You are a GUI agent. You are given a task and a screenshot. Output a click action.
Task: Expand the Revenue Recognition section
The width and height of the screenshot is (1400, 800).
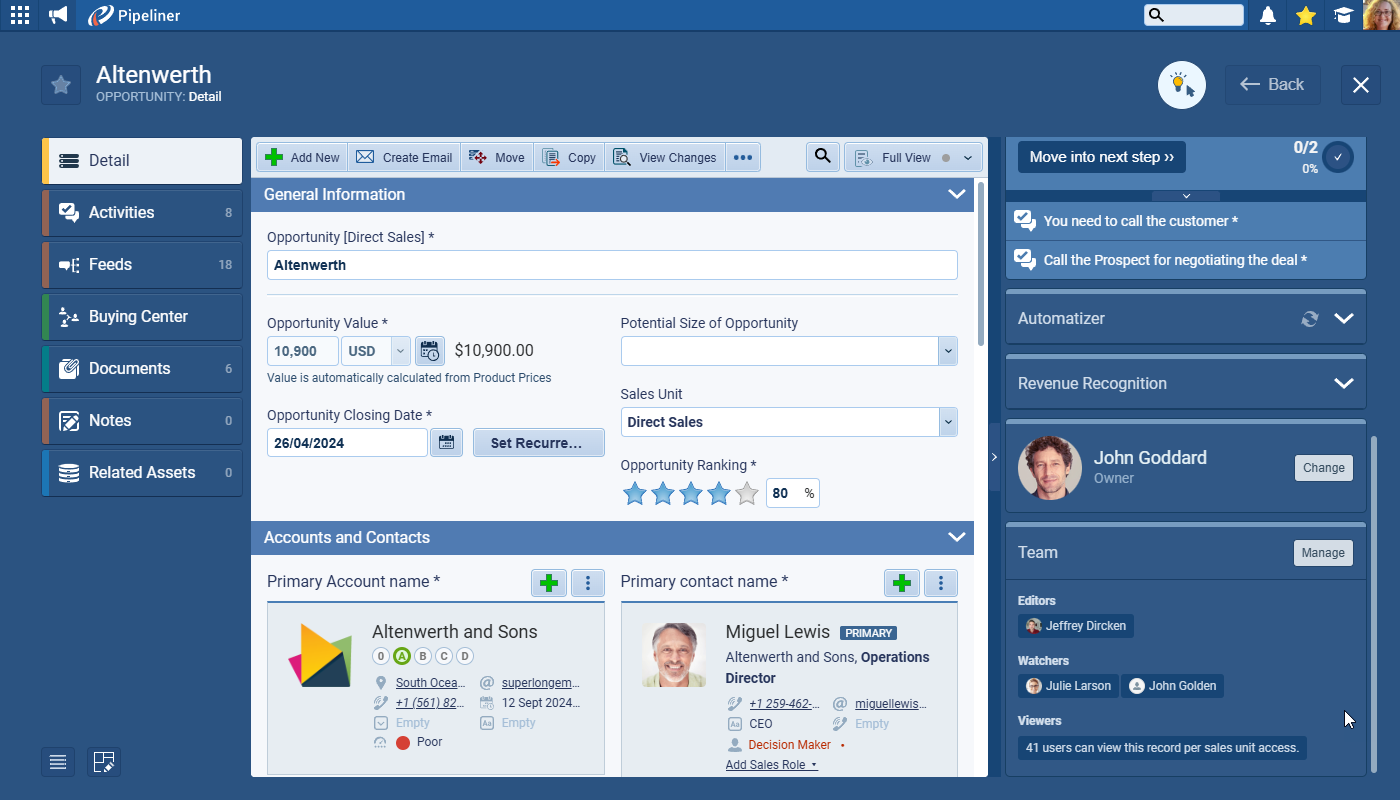point(1343,383)
